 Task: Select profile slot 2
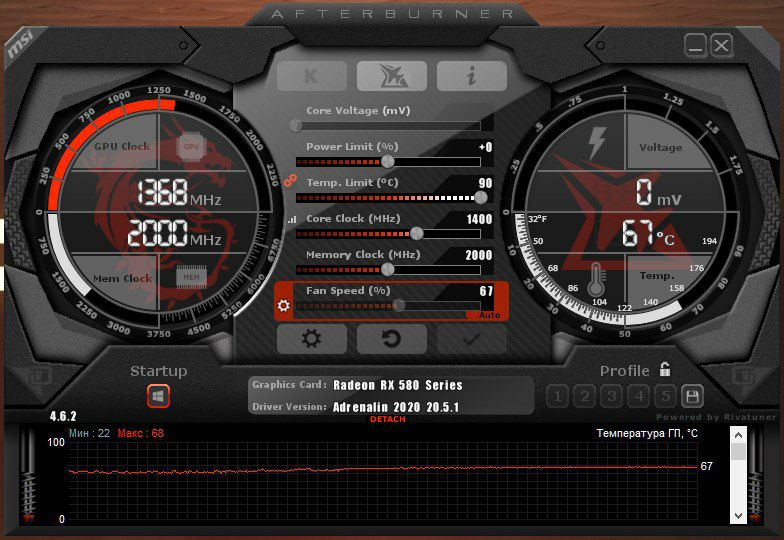[x=584, y=396]
